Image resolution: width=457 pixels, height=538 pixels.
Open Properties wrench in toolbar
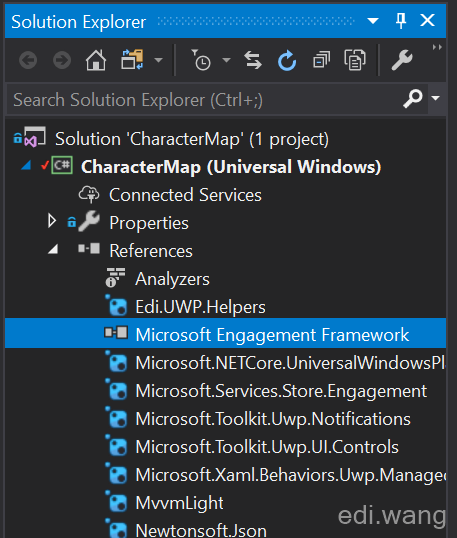point(402,60)
